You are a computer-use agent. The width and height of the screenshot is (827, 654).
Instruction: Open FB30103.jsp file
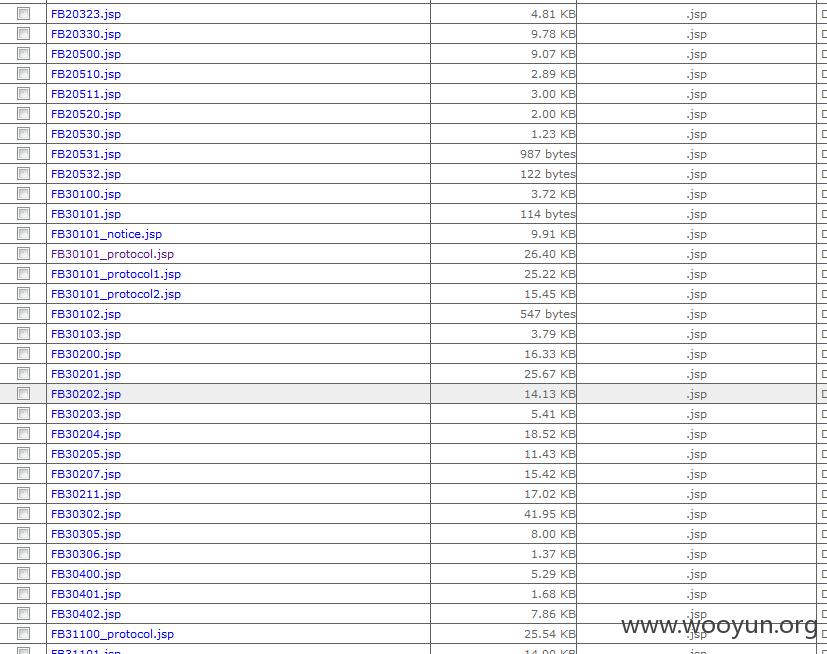(x=86, y=334)
